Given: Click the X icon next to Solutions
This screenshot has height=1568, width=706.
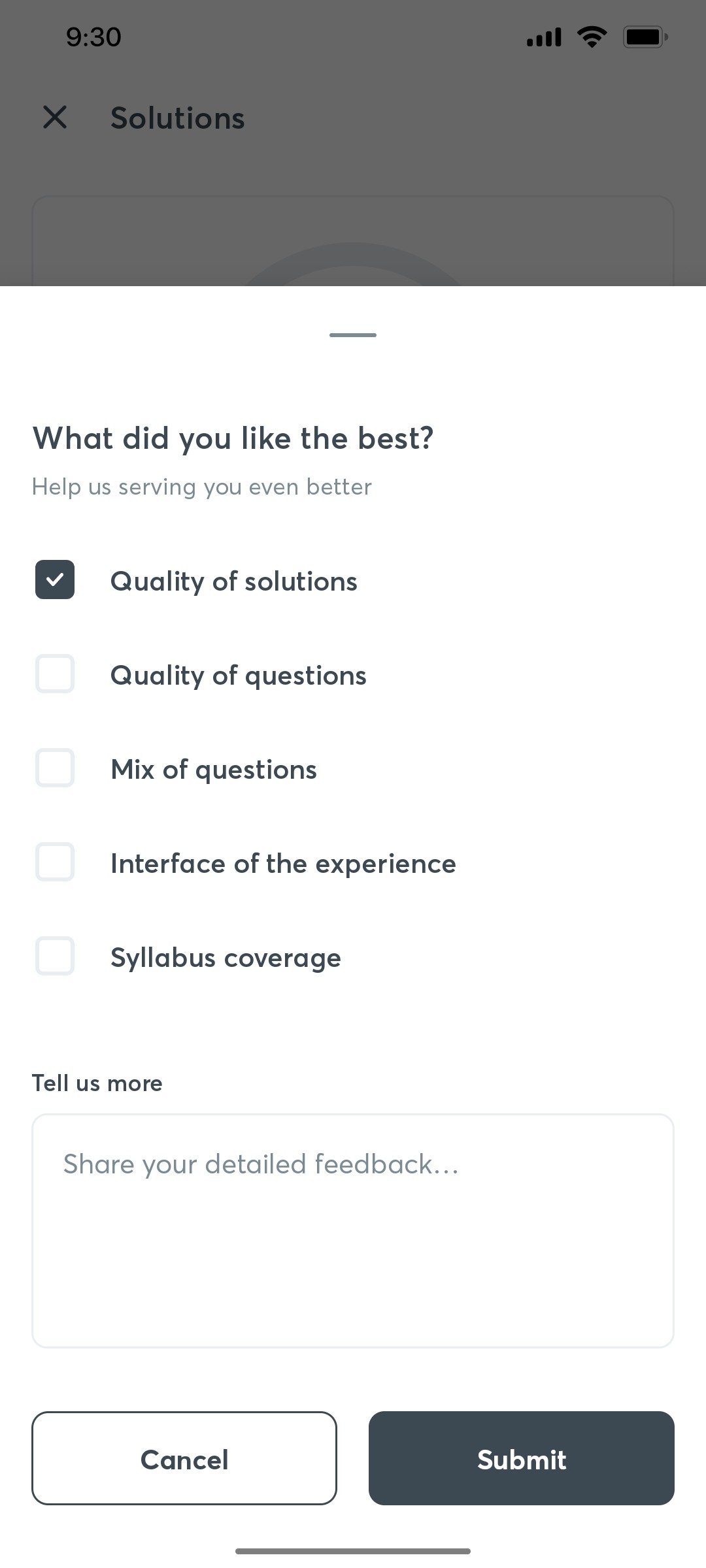Looking at the screenshot, I should (x=54, y=118).
